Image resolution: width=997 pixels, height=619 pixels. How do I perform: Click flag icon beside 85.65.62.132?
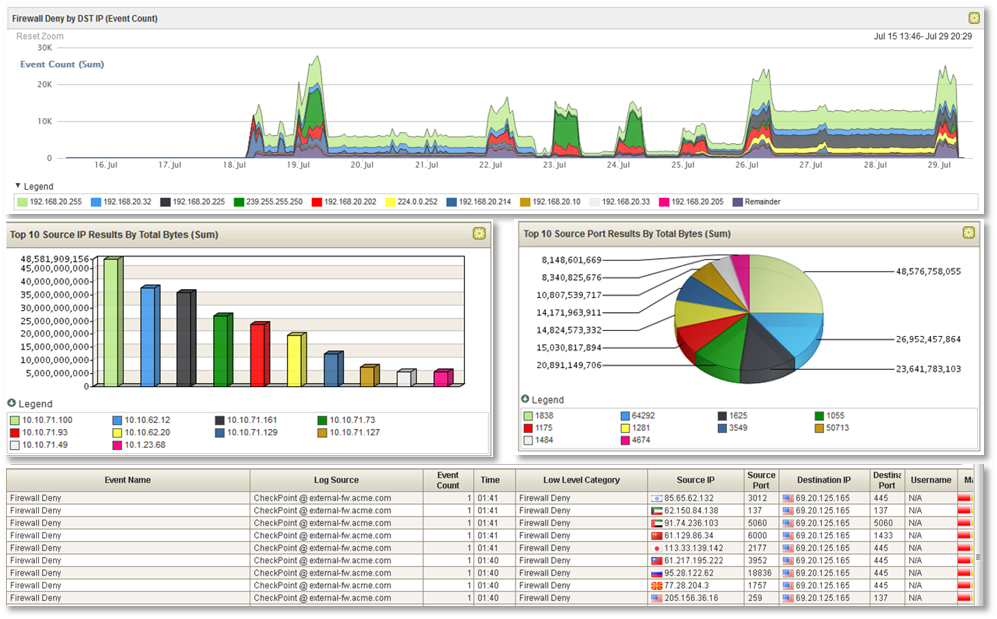[x=657, y=498]
